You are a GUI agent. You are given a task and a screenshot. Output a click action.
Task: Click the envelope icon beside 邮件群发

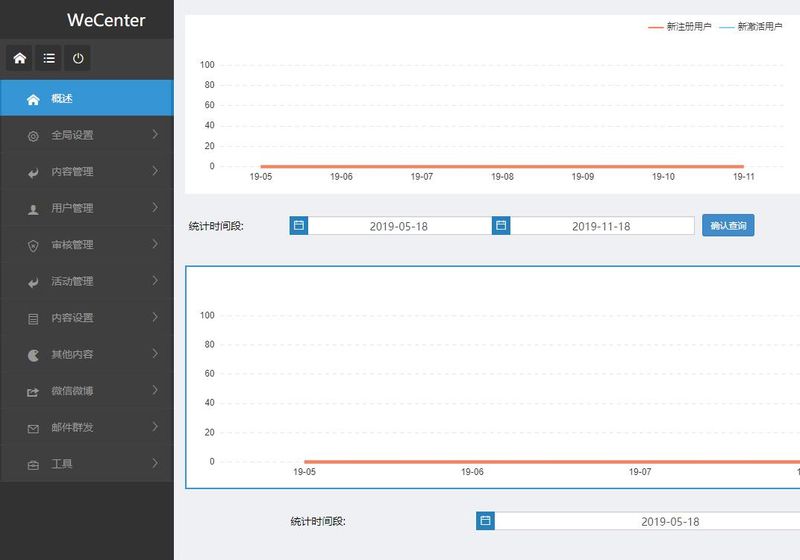tap(33, 428)
